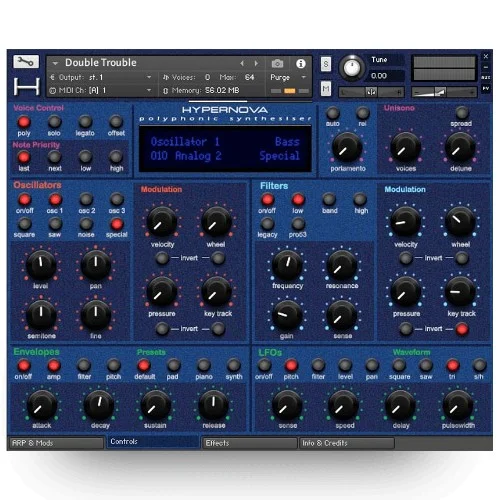
Task: Switch to Controls tab
Action: pos(153,442)
